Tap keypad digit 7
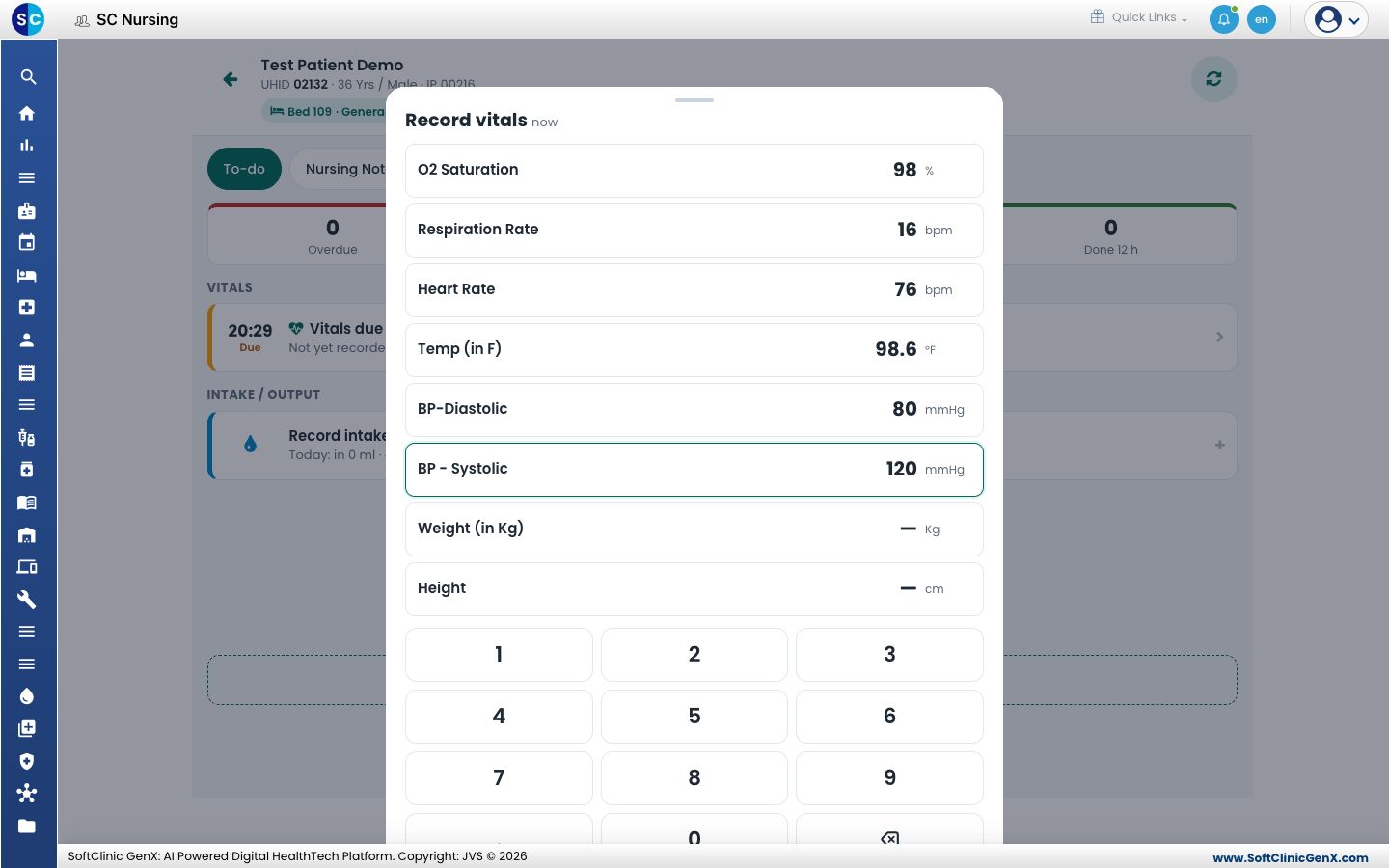Viewport: 1389px width, 868px height. 499,778
